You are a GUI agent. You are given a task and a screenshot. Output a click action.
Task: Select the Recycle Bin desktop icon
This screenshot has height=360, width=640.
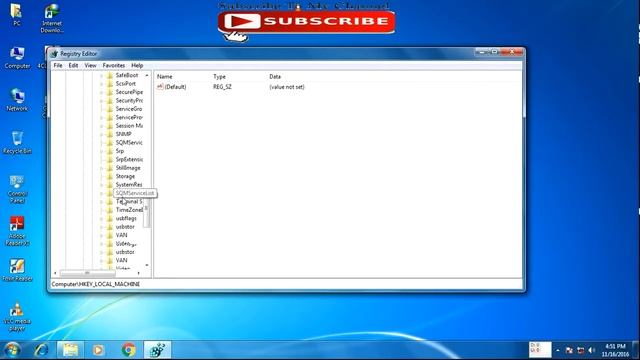coord(17,142)
